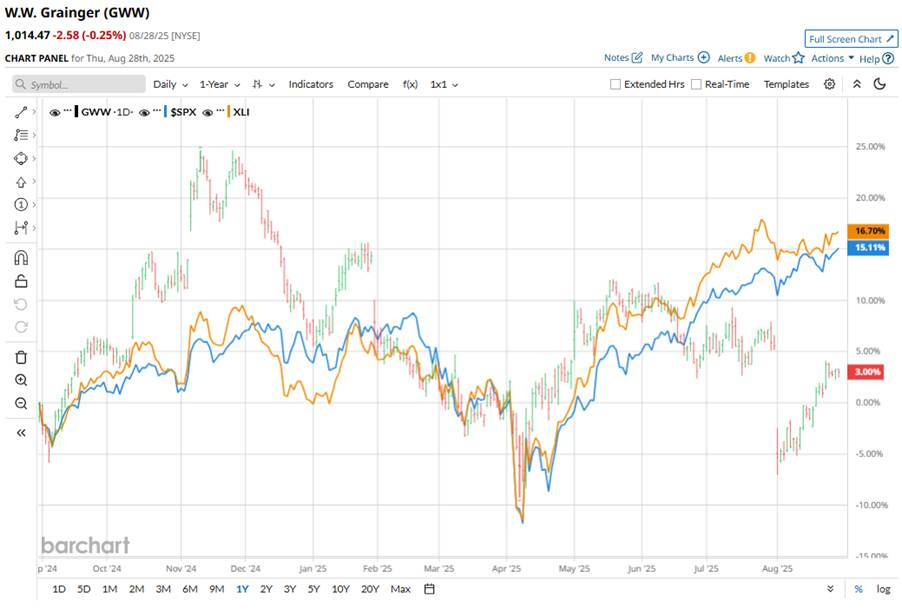Collapse the left drawing toolbar
This screenshot has height=609, width=902.
(21, 433)
